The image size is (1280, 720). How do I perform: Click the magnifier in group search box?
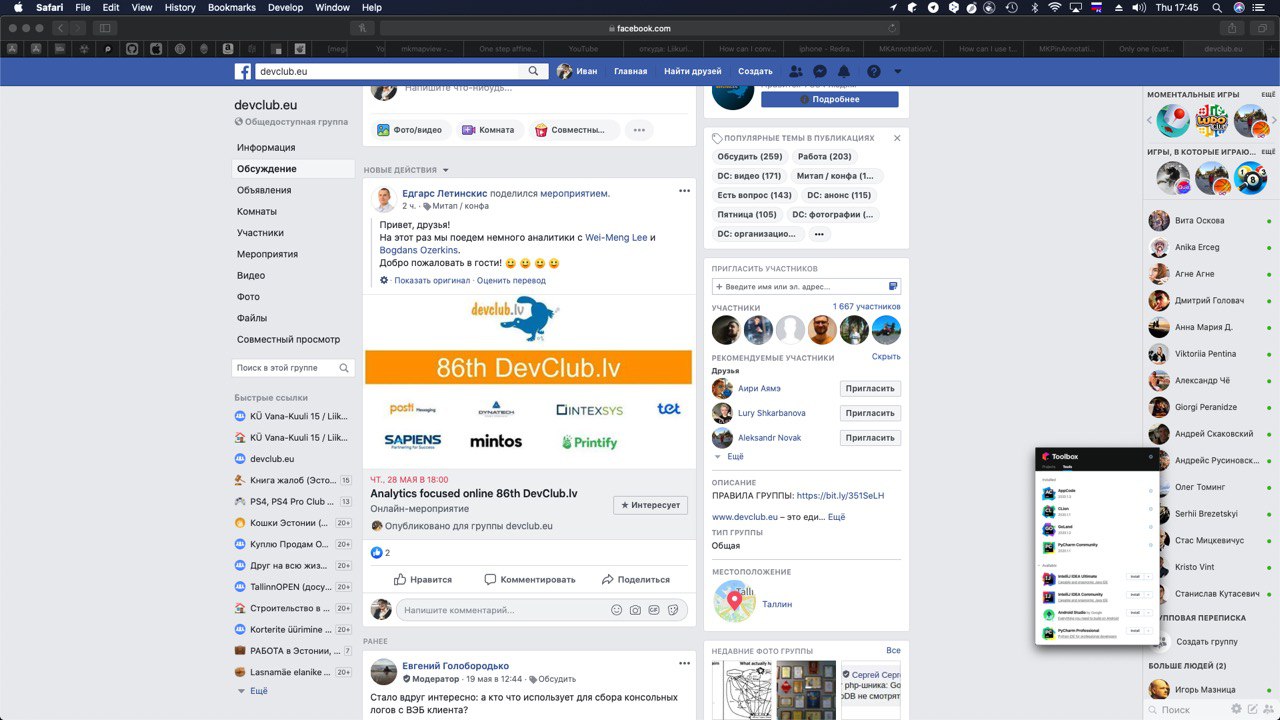tap(344, 368)
